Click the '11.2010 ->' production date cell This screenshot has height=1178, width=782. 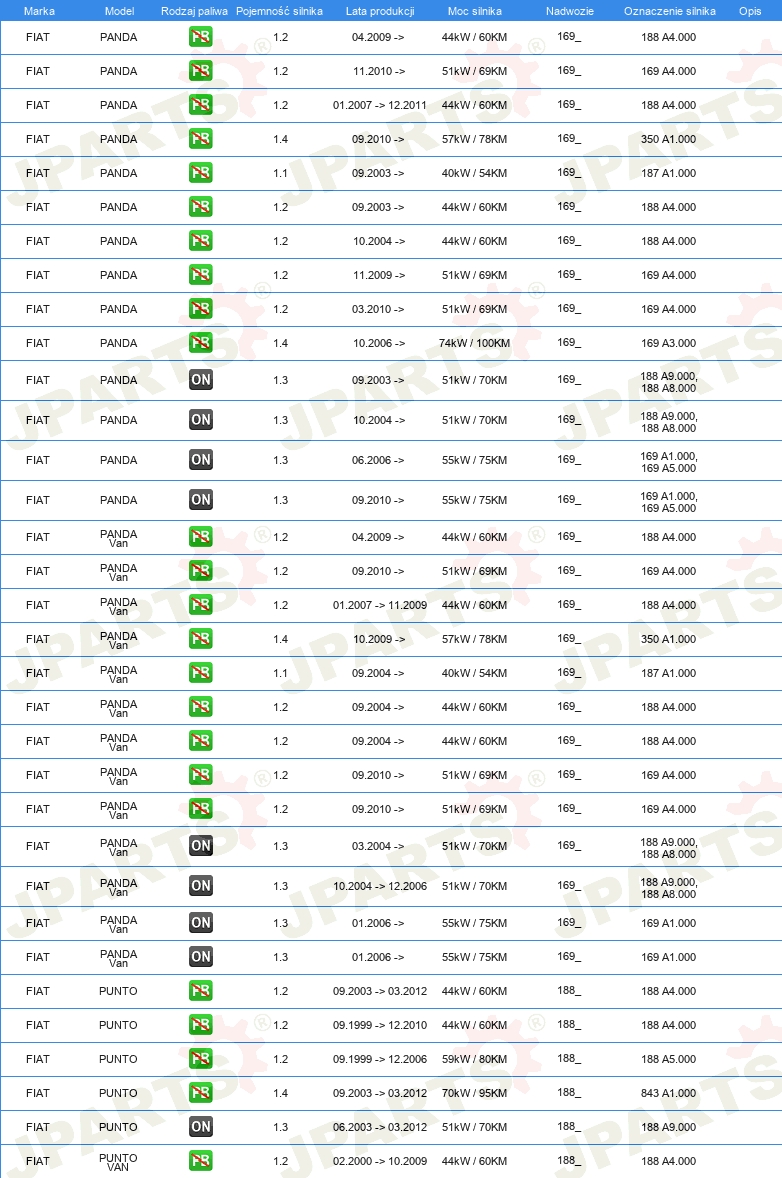(379, 71)
